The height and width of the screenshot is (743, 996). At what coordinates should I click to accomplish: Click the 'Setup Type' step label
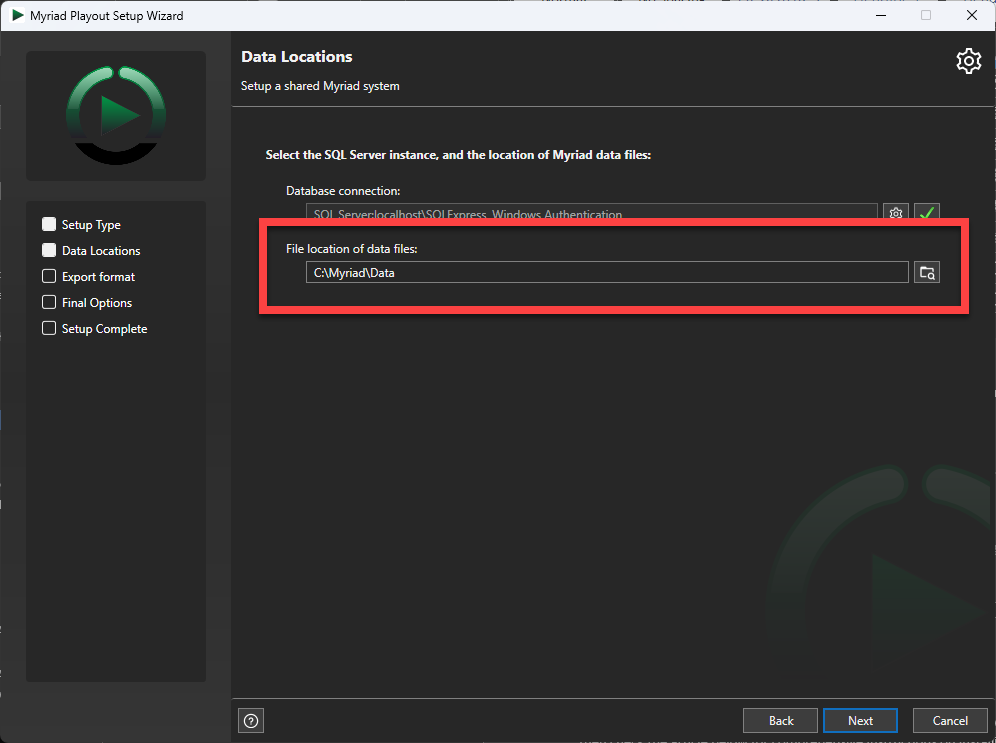(x=91, y=225)
